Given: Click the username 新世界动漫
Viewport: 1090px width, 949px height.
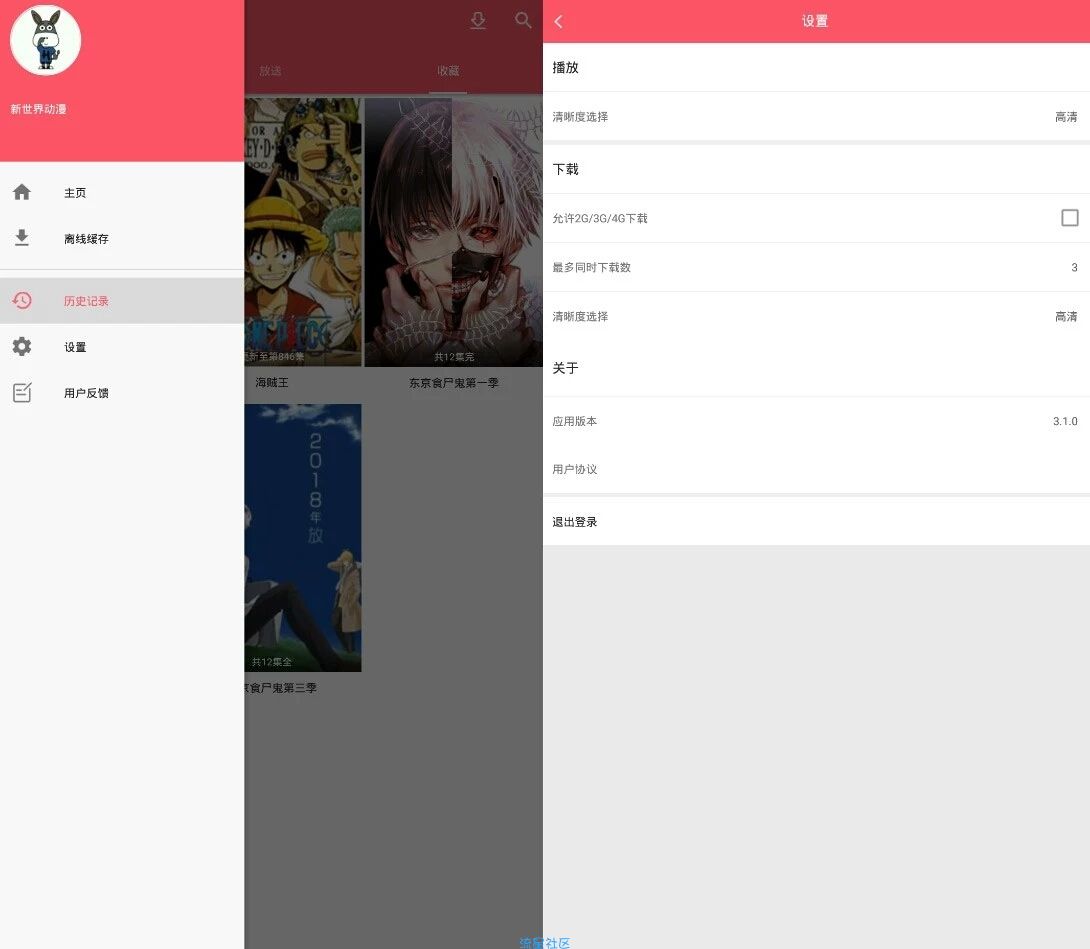Looking at the screenshot, I should pos(38,109).
